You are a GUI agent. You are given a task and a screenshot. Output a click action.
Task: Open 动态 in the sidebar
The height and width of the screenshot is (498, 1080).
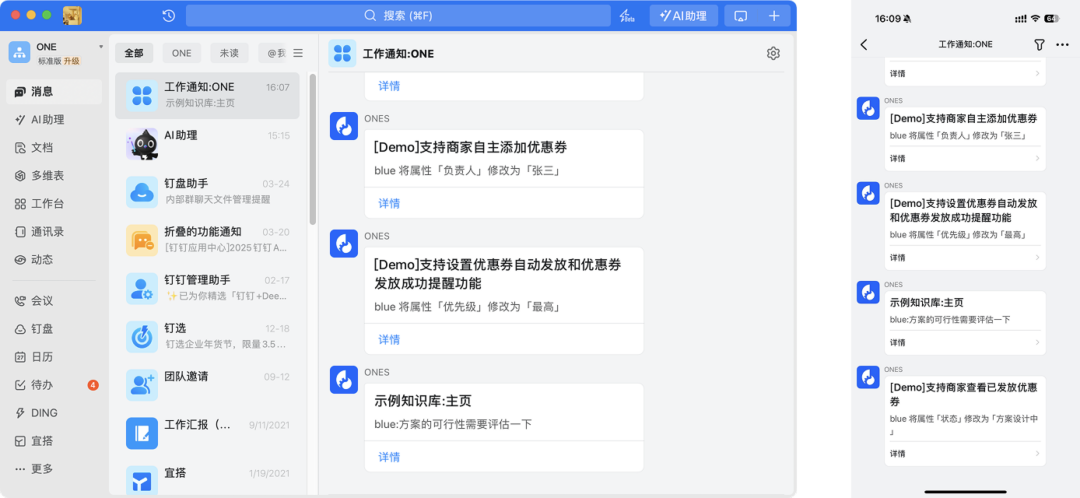54,260
